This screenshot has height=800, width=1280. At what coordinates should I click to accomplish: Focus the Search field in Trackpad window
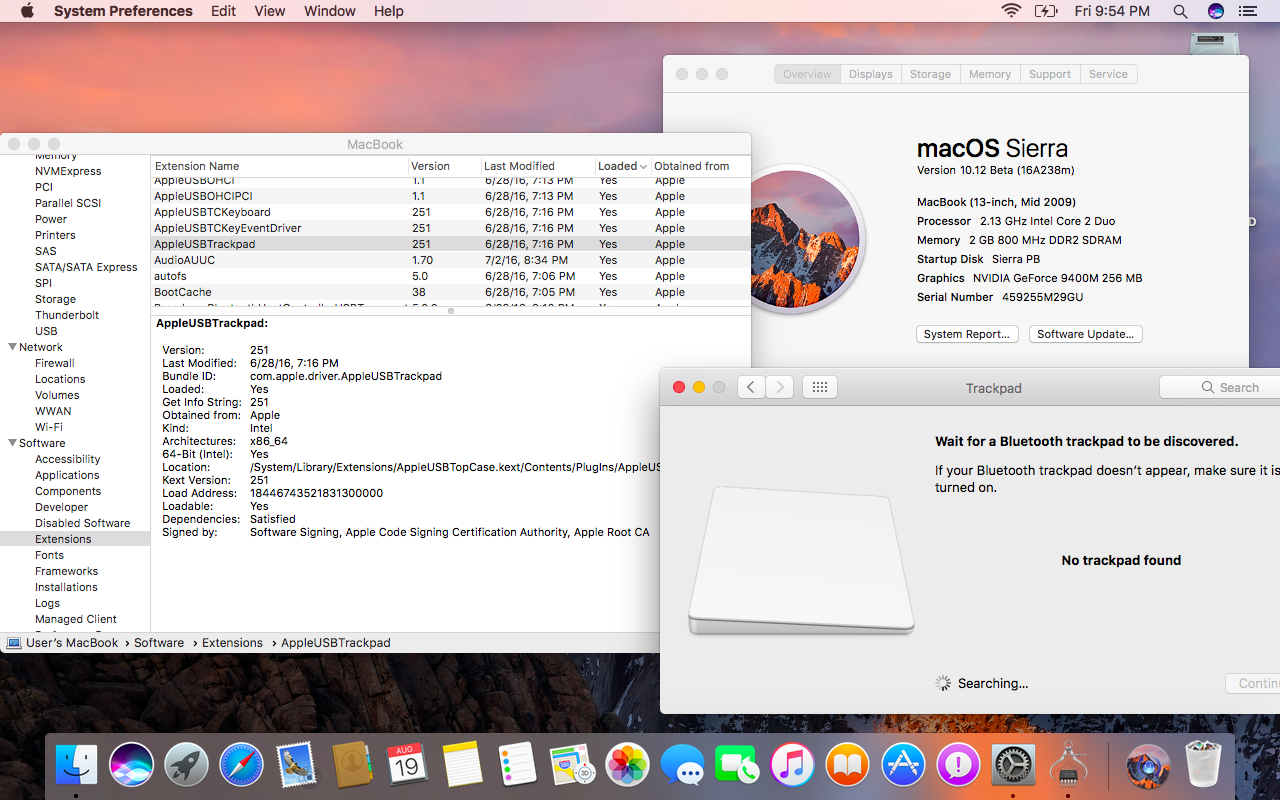tap(1220, 387)
